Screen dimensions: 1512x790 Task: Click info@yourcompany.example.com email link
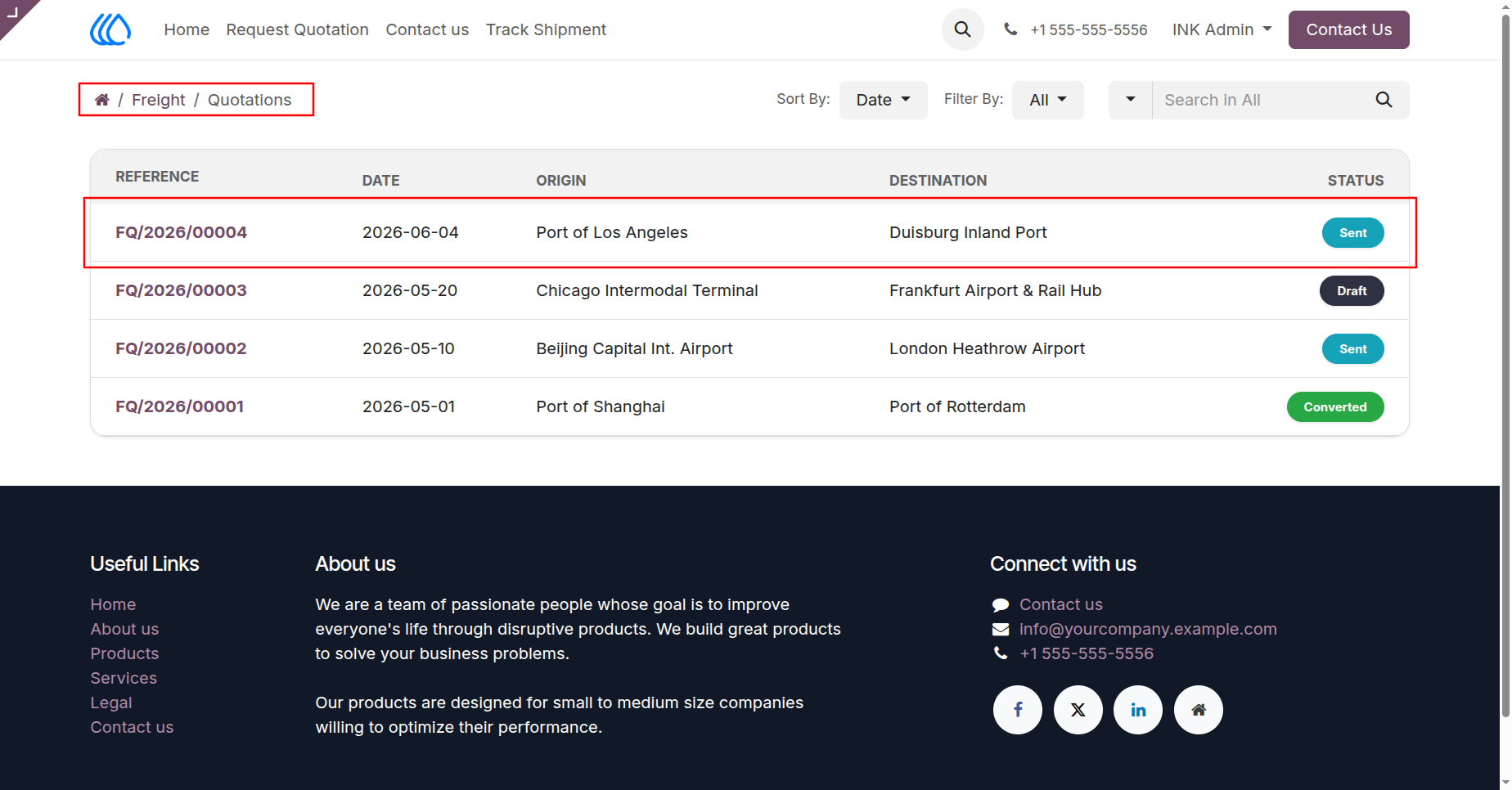coord(1148,629)
